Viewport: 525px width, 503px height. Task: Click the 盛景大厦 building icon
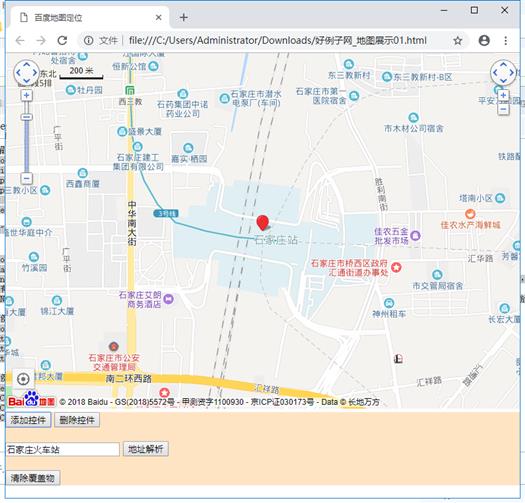[x=122, y=131]
